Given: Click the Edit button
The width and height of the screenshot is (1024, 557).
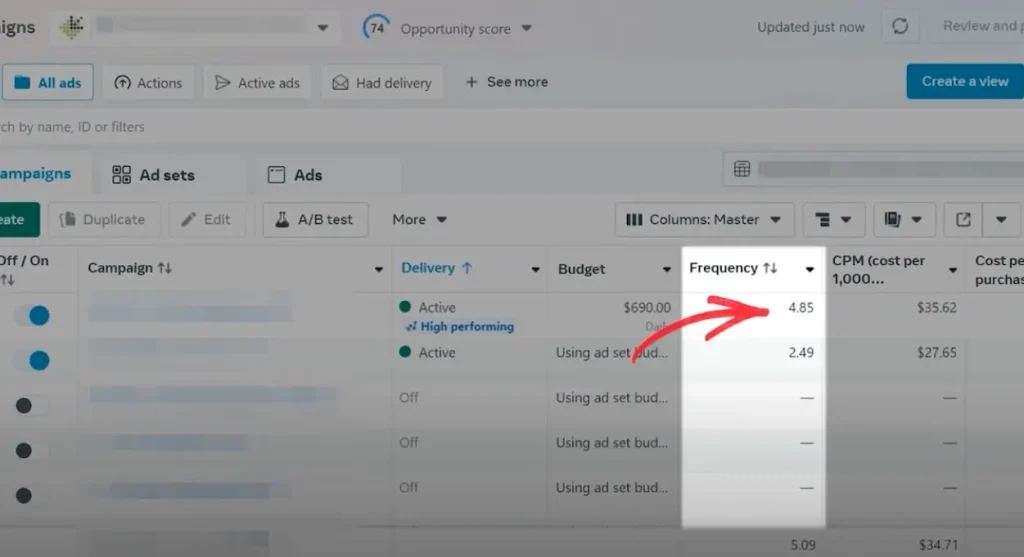Looking at the screenshot, I should [207, 219].
